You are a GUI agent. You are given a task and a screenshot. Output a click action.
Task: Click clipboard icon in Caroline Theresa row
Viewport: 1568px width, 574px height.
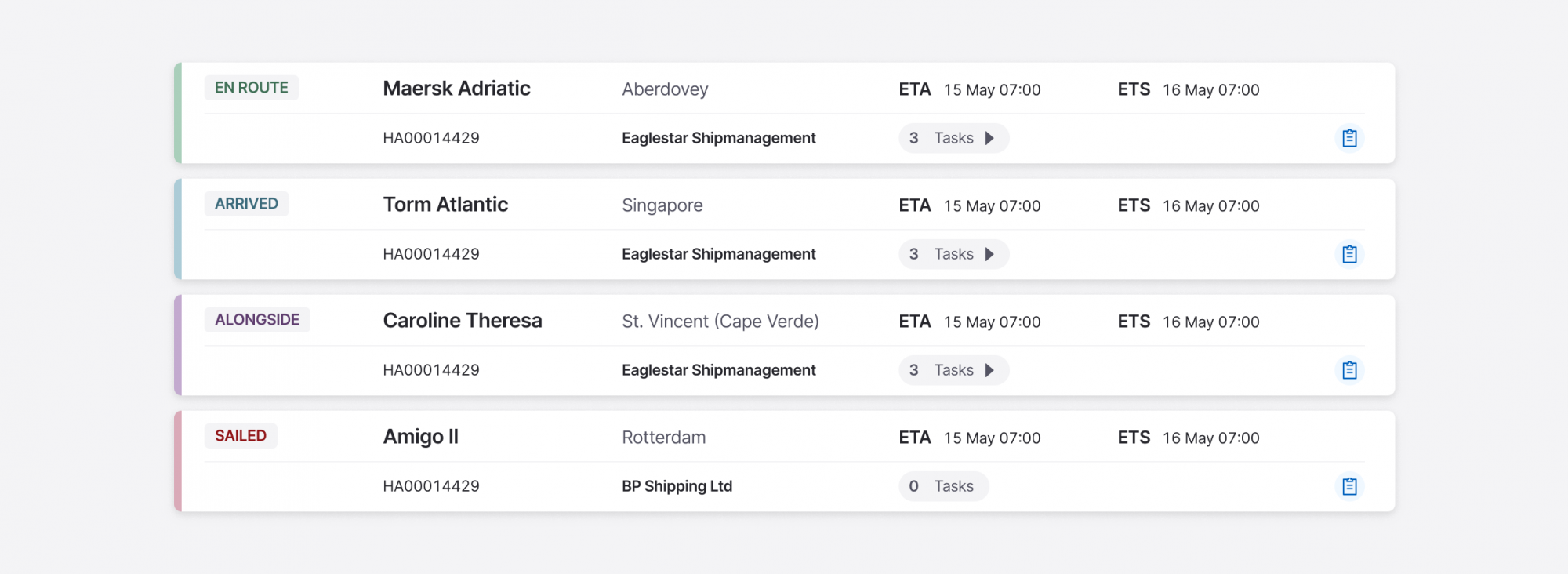[1348, 370]
